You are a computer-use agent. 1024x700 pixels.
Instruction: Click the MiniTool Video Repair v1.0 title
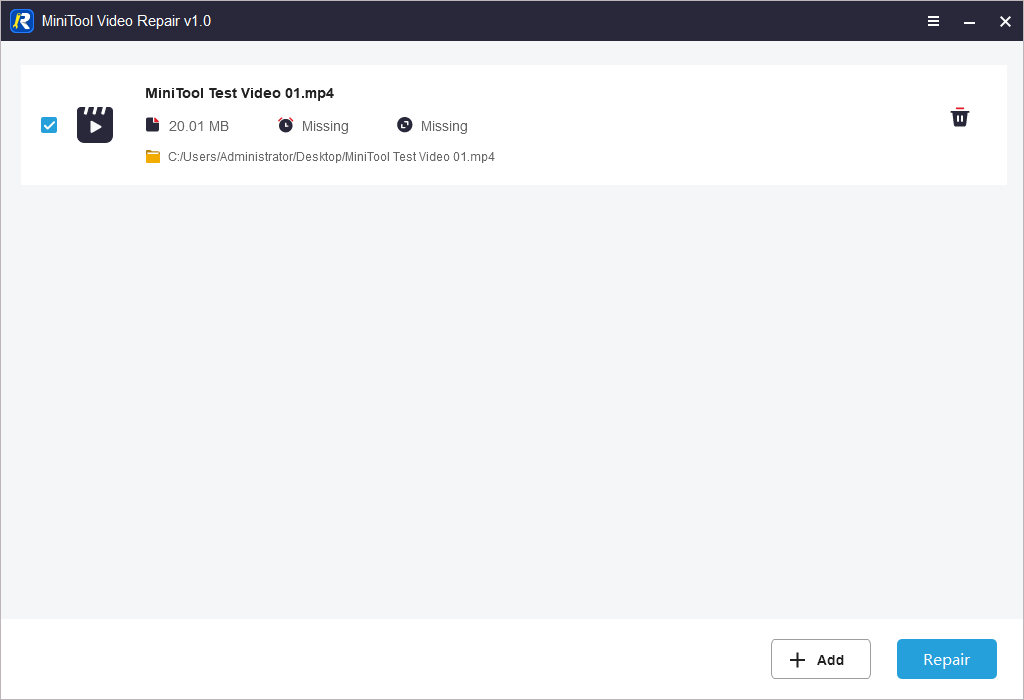126,21
